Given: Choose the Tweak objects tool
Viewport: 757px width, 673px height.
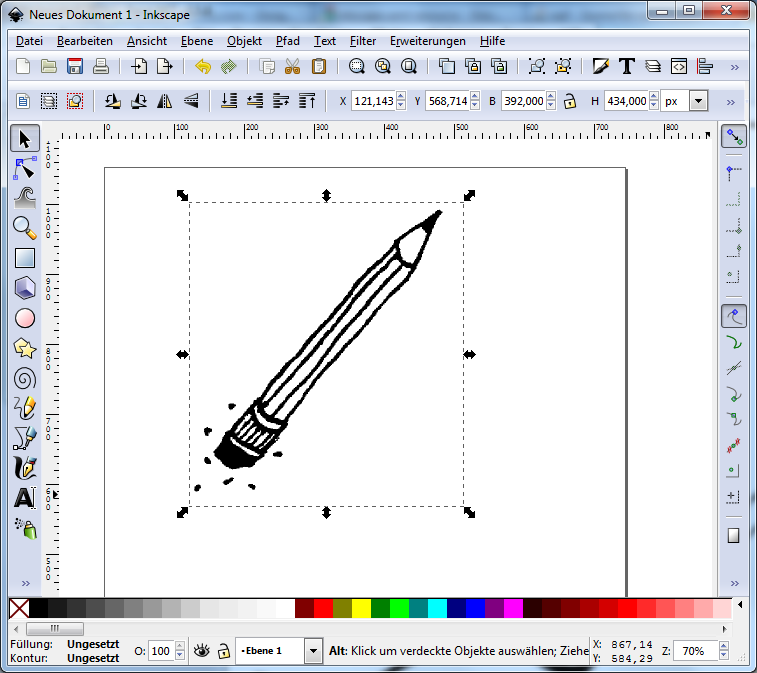Looking at the screenshot, I should point(25,198).
